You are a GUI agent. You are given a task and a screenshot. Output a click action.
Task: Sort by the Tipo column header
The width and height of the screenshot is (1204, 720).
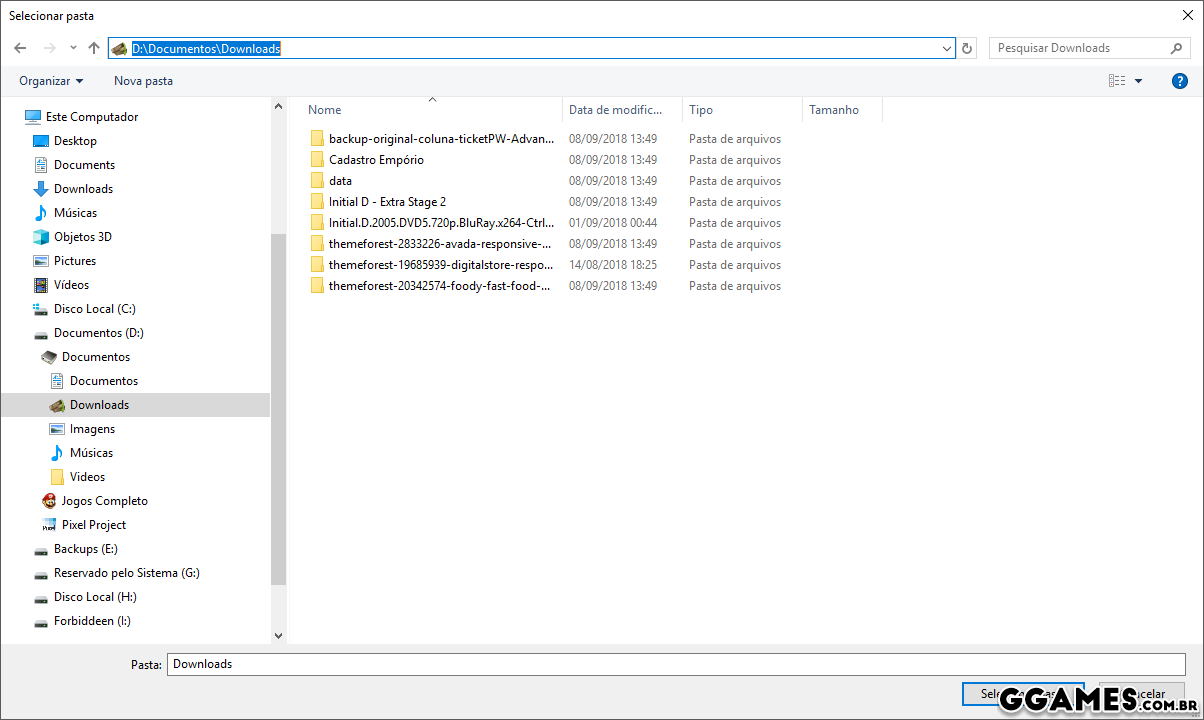coord(701,110)
